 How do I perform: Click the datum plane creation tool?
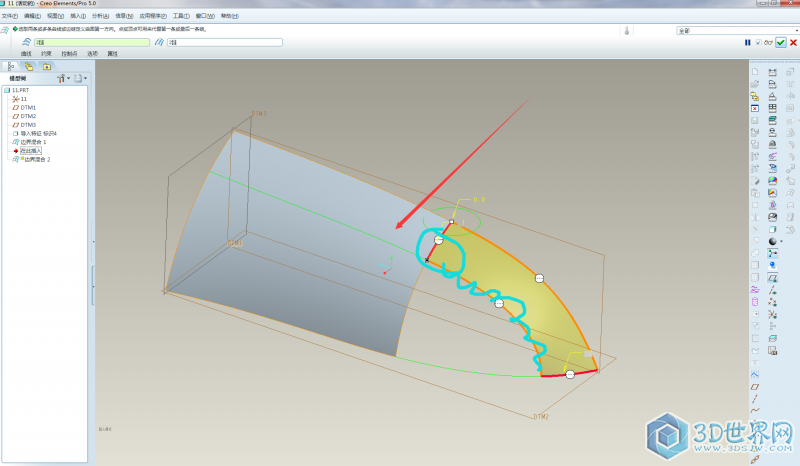pos(755,387)
